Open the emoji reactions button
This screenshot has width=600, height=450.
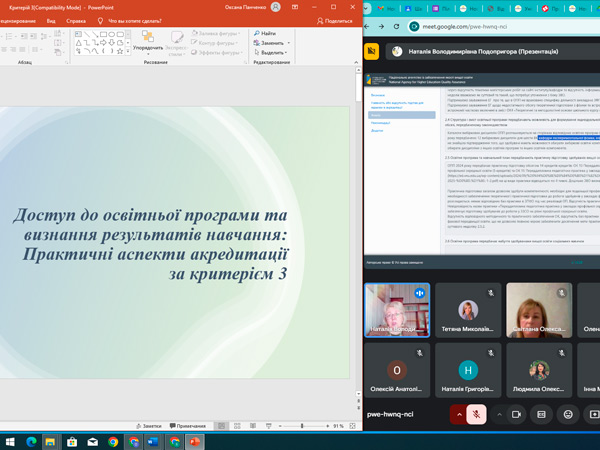click(x=568, y=414)
